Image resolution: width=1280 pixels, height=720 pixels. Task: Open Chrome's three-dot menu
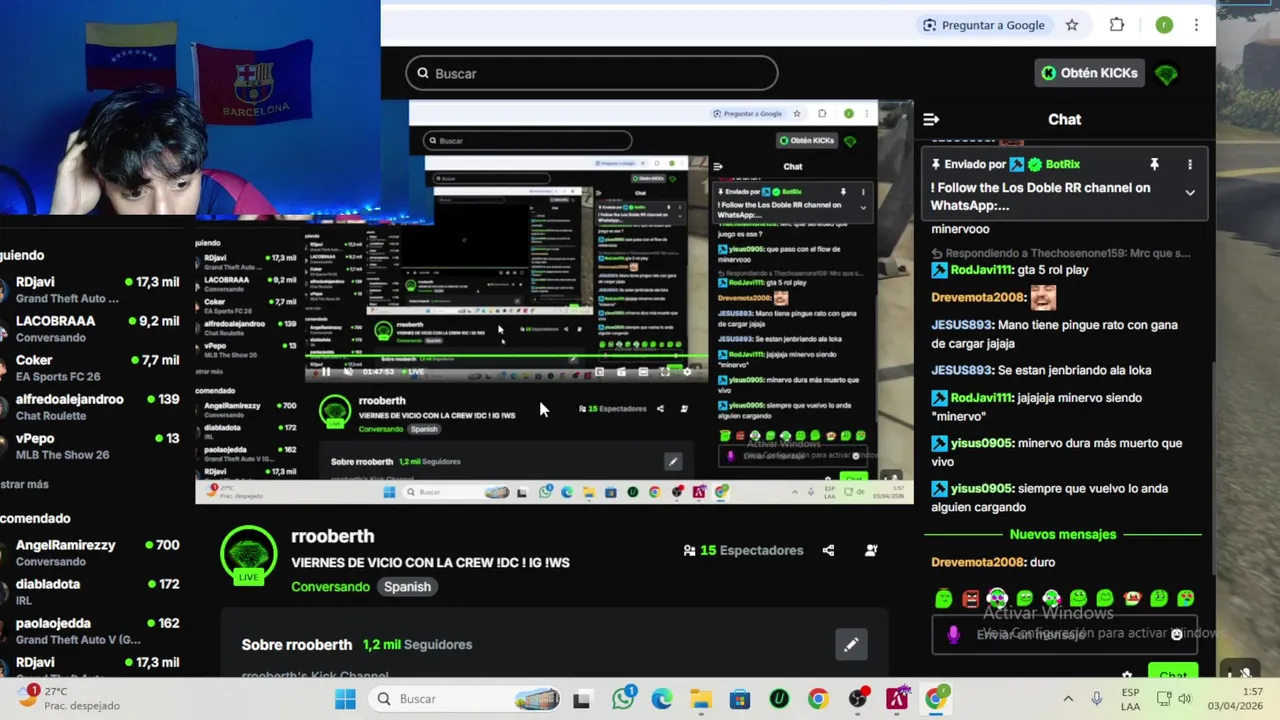coord(1196,25)
